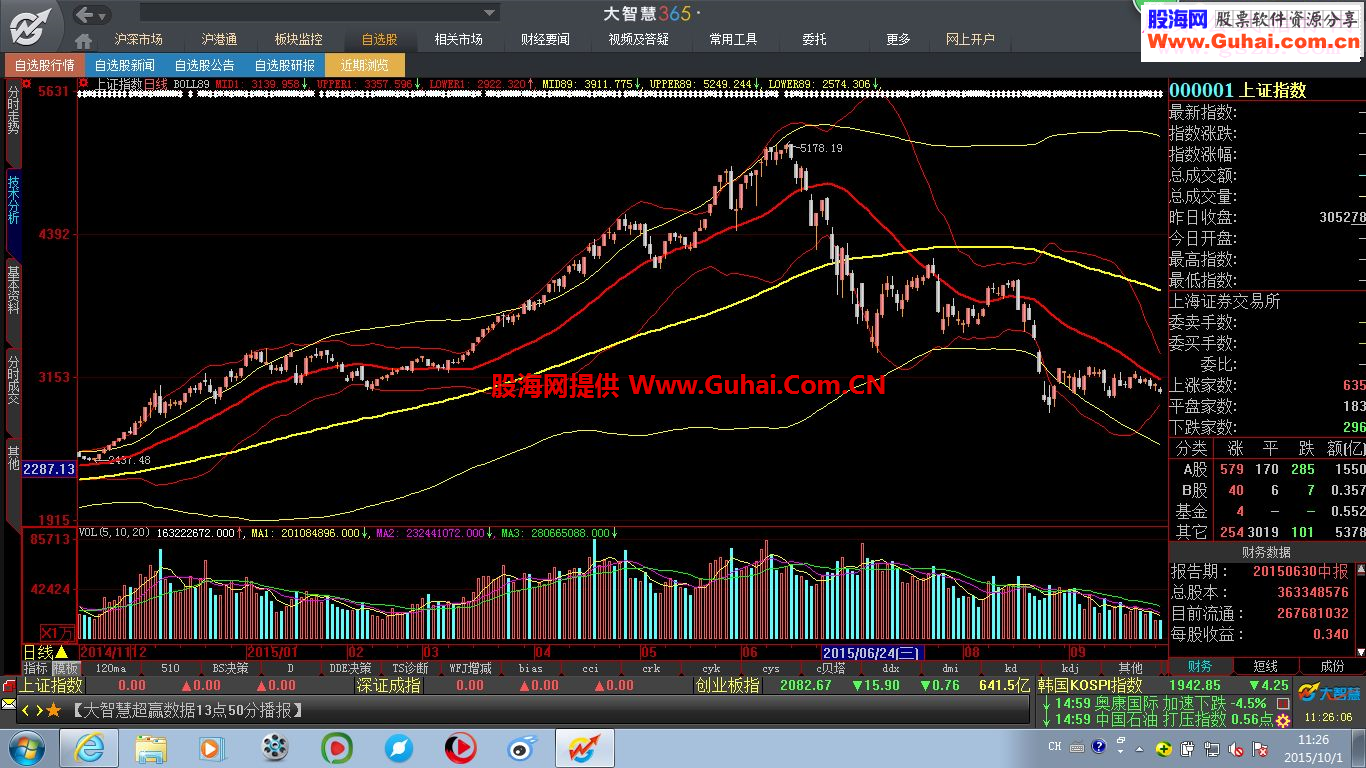Click the 000001 上证指数 title
This screenshot has width=1366, height=768.
(1238, 90)
